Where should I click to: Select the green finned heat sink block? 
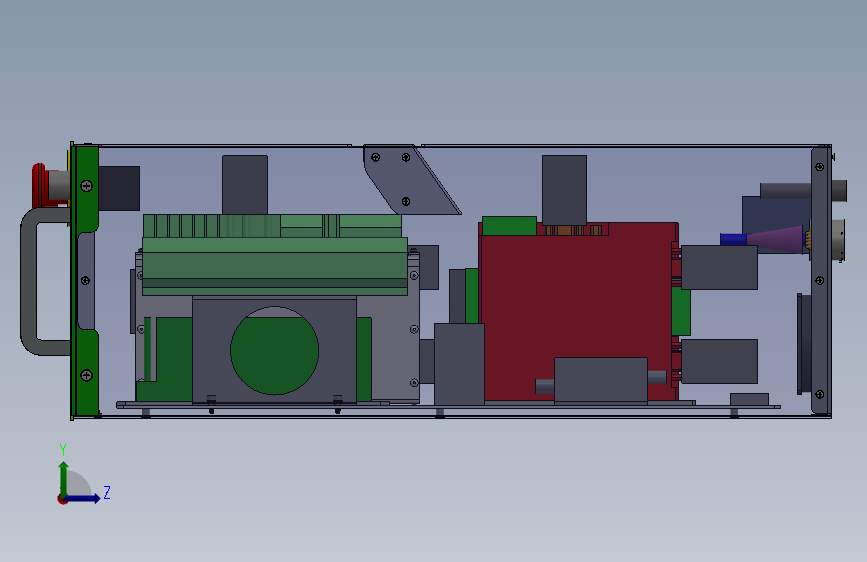click(275, 255)
